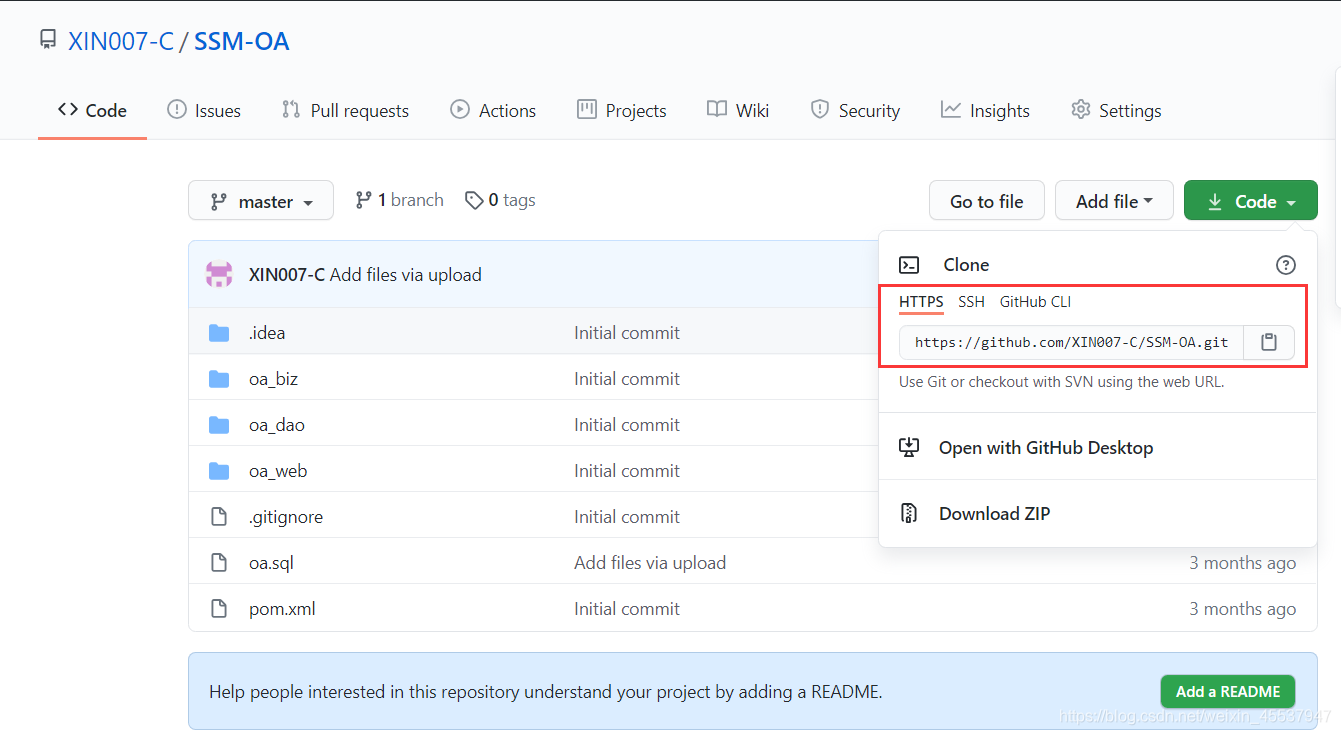View the 0 tags link
The image size is (1341, 735).
pyautogui.click(x=500, y=200)
